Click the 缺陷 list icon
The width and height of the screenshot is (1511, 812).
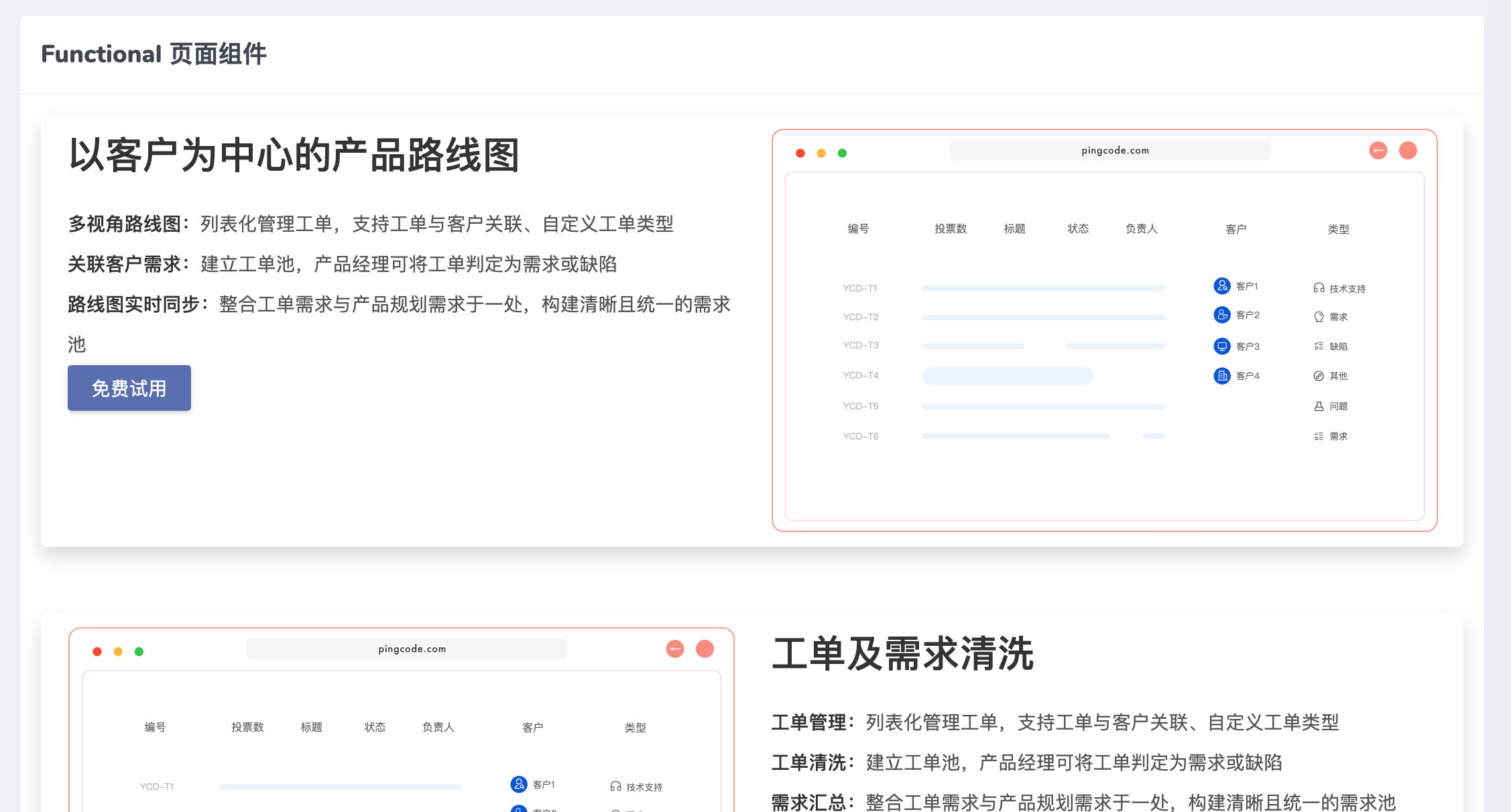pos(1318,346)
